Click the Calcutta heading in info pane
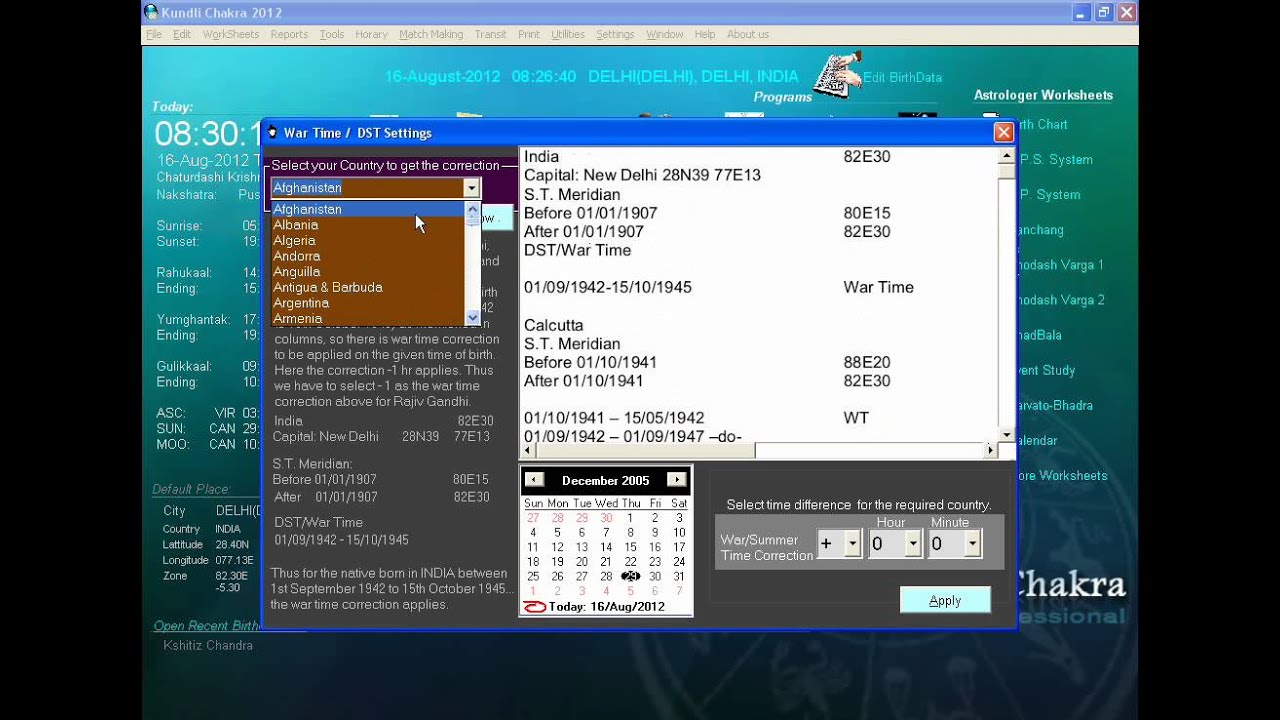1280x720 pixels. [x=553, y=325]
